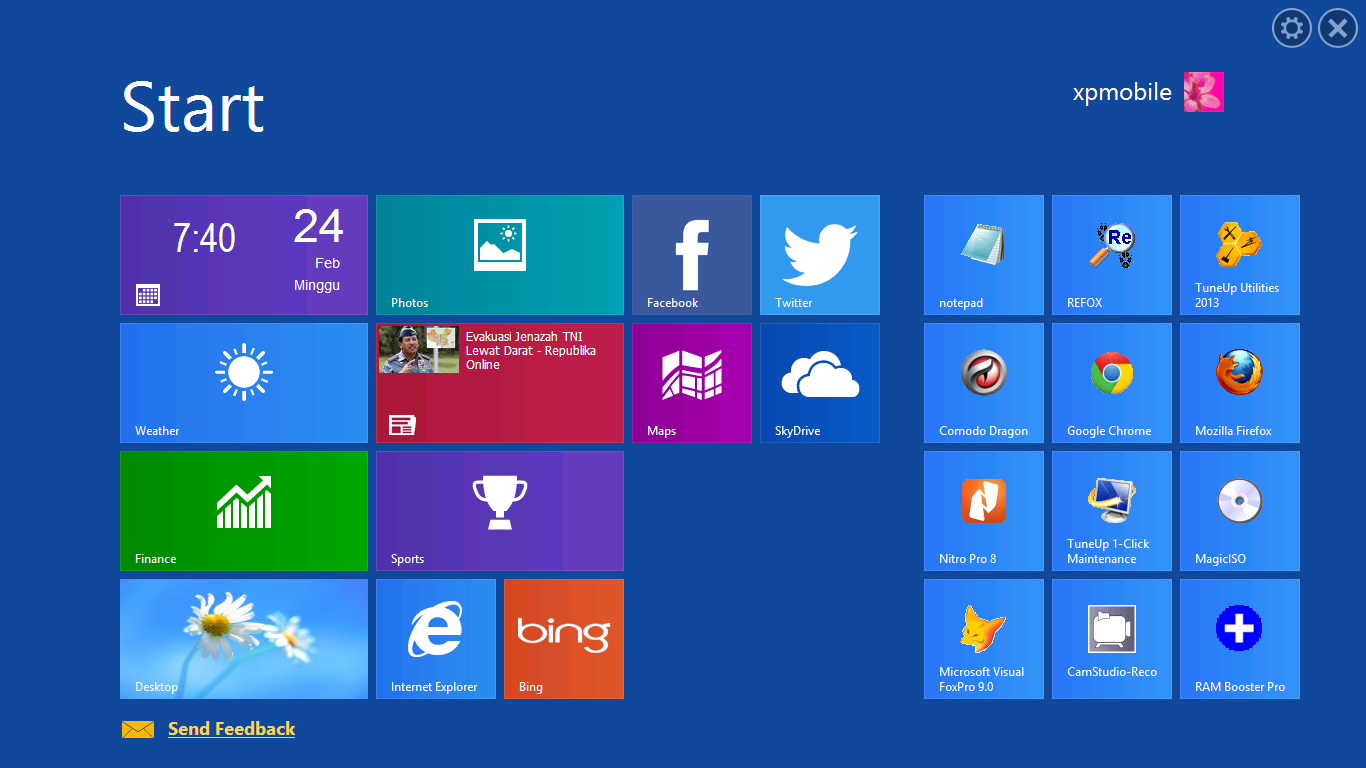Launch Mozilla Firefox tile
Image resolution: width=1366 pixels, height=768 pixels.
point(1240,383)
